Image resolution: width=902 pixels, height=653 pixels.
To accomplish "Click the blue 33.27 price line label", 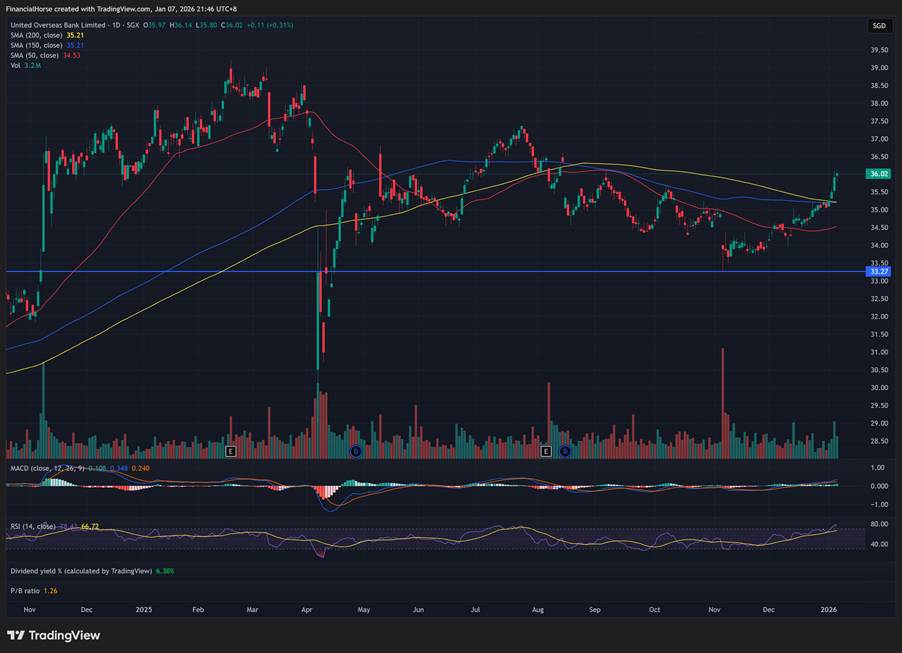I will 880,271.
